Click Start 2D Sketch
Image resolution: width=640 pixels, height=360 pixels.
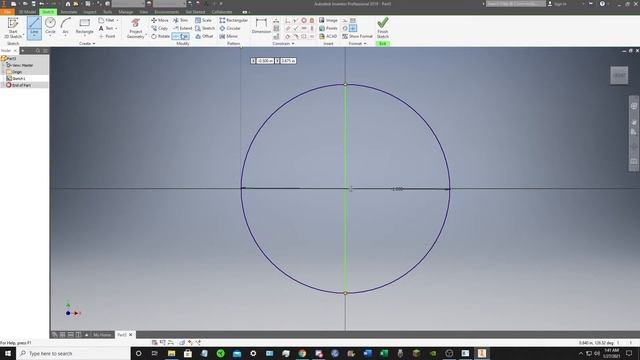[x=13, y=27]
